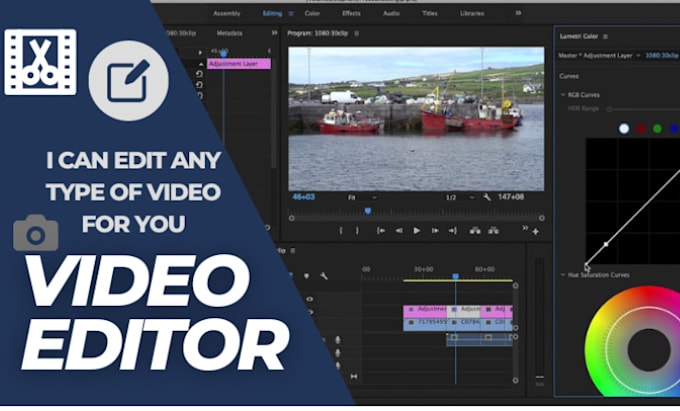This screenshot has height=411, width=680.
Task: Click the 30+00 timeline ruler label
Action: coord(423,269)
